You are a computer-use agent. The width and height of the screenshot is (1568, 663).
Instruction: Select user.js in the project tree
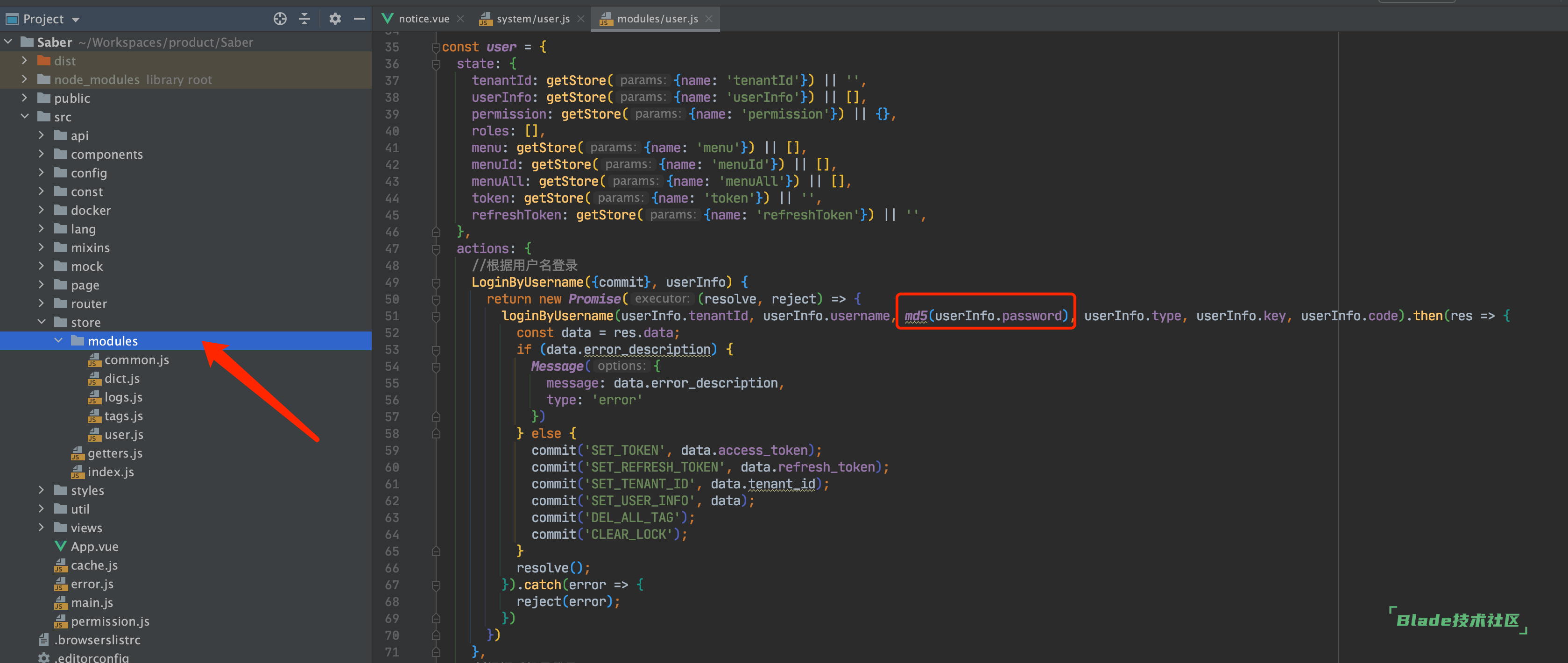click(116, 434)
